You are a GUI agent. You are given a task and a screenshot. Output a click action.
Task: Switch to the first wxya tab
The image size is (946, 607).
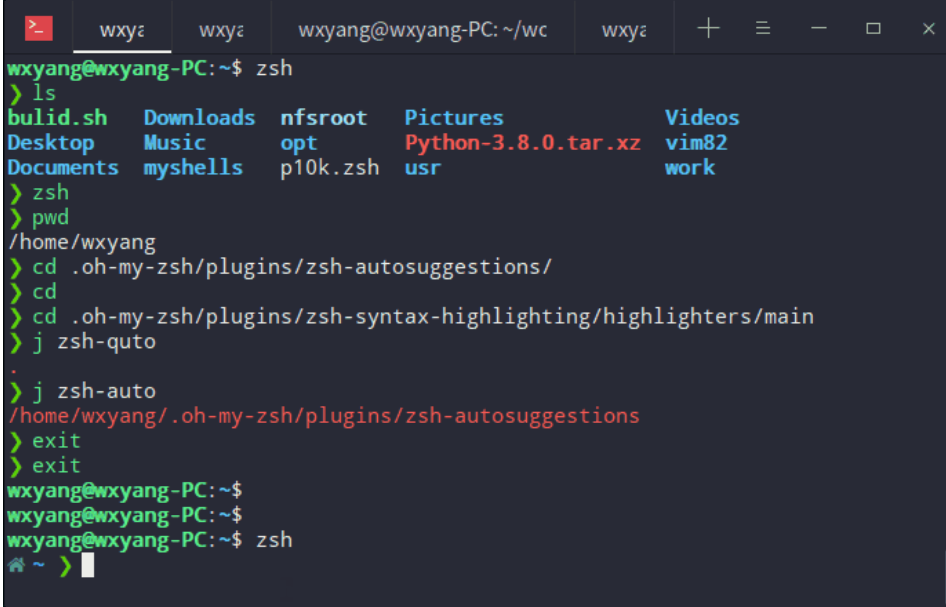pos(121,28)
